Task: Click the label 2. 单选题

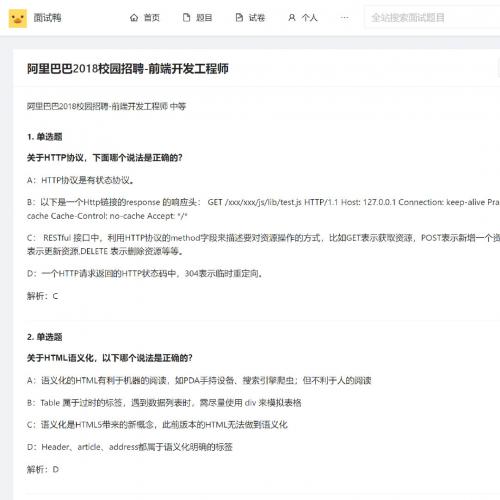Action: point(45,337)
